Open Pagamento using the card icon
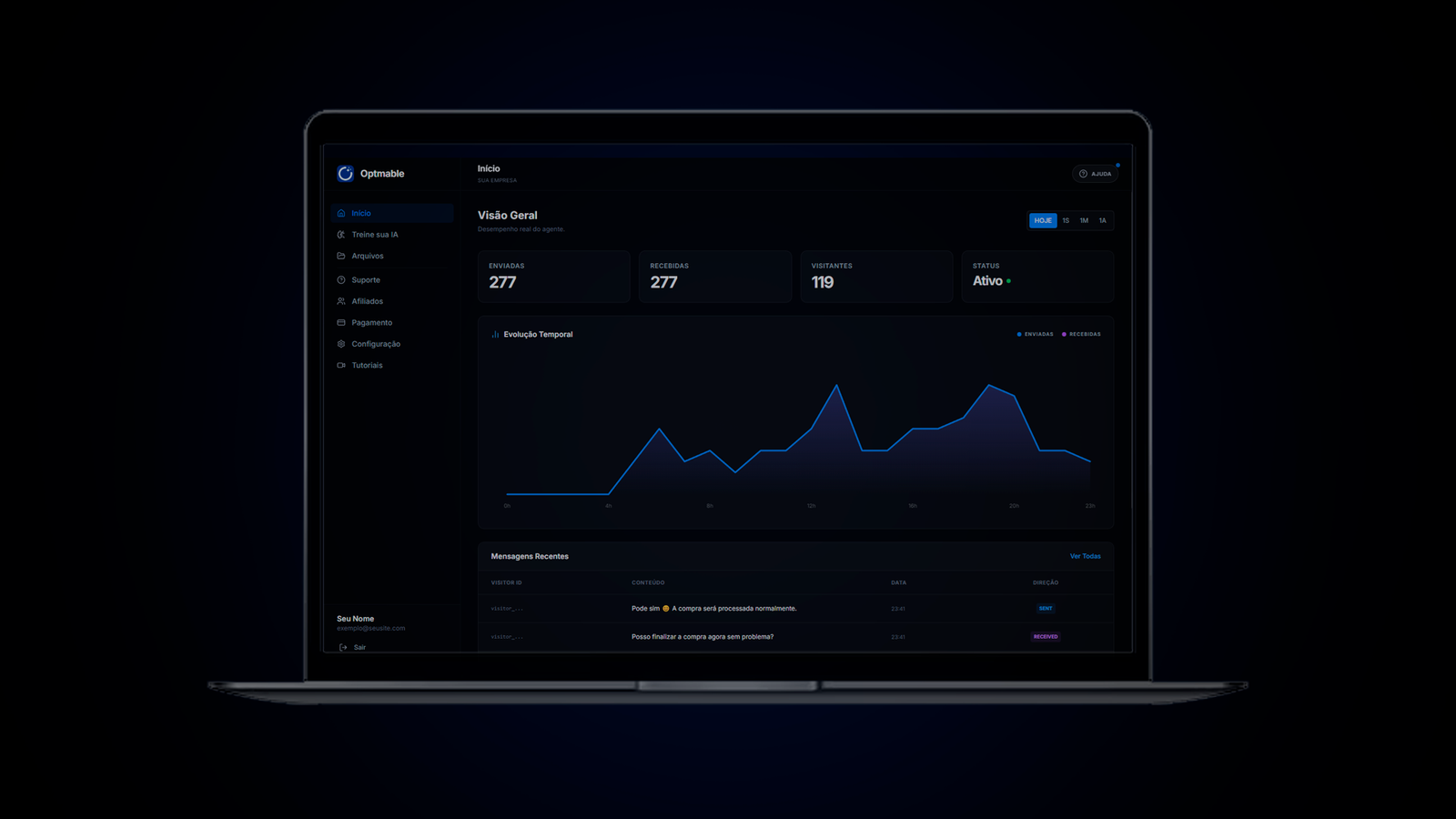This screenshot has width=1456, height=819. point(341,322)
